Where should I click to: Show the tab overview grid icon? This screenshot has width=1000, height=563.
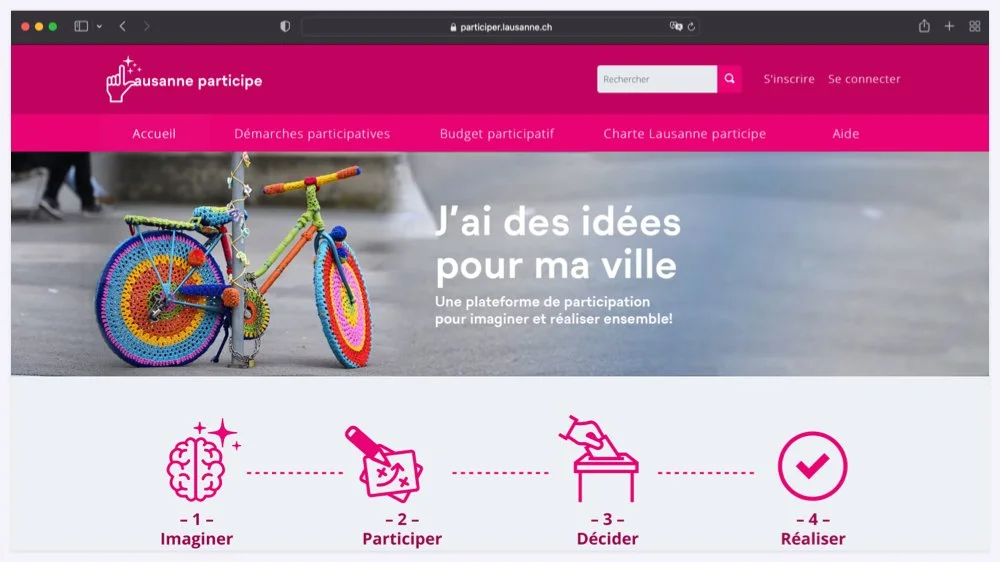click(x=974, y=26)
